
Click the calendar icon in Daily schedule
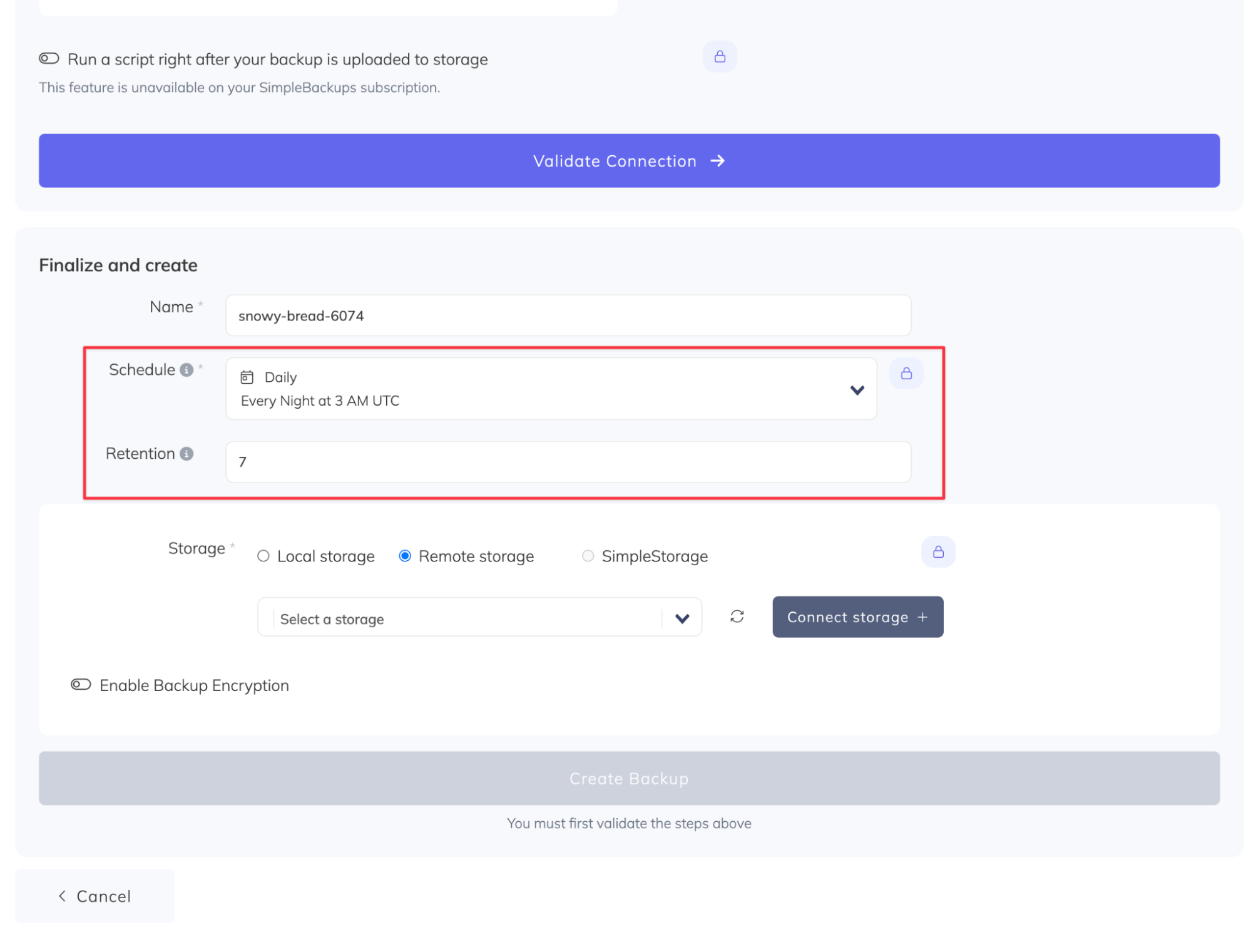[247, 377]
